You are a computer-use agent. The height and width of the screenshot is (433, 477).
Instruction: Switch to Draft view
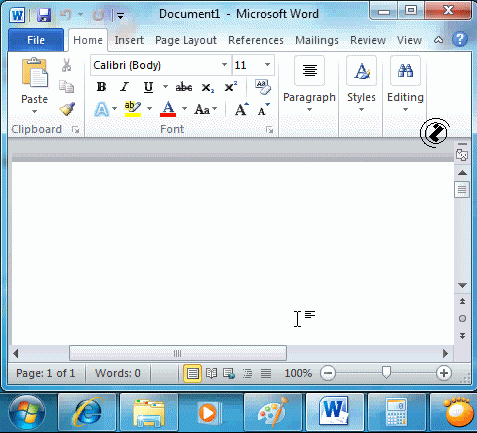(266, 373)
